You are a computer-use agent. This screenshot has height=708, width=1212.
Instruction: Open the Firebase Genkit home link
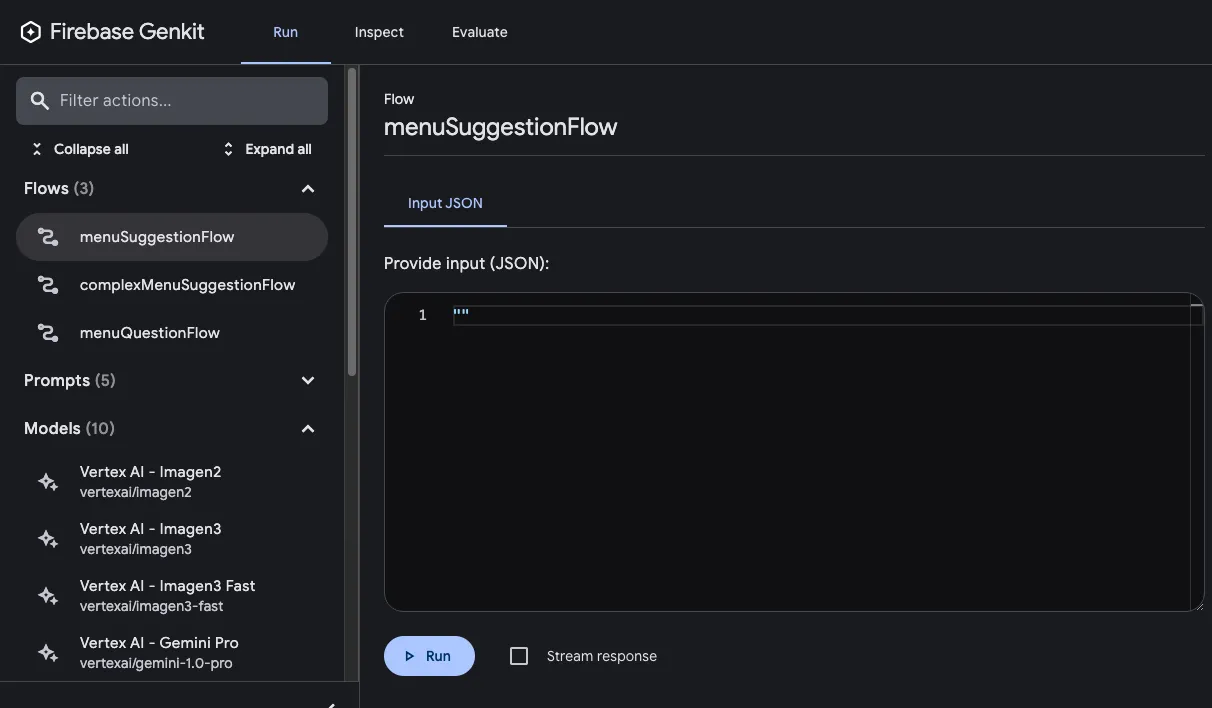click(112, 32)
